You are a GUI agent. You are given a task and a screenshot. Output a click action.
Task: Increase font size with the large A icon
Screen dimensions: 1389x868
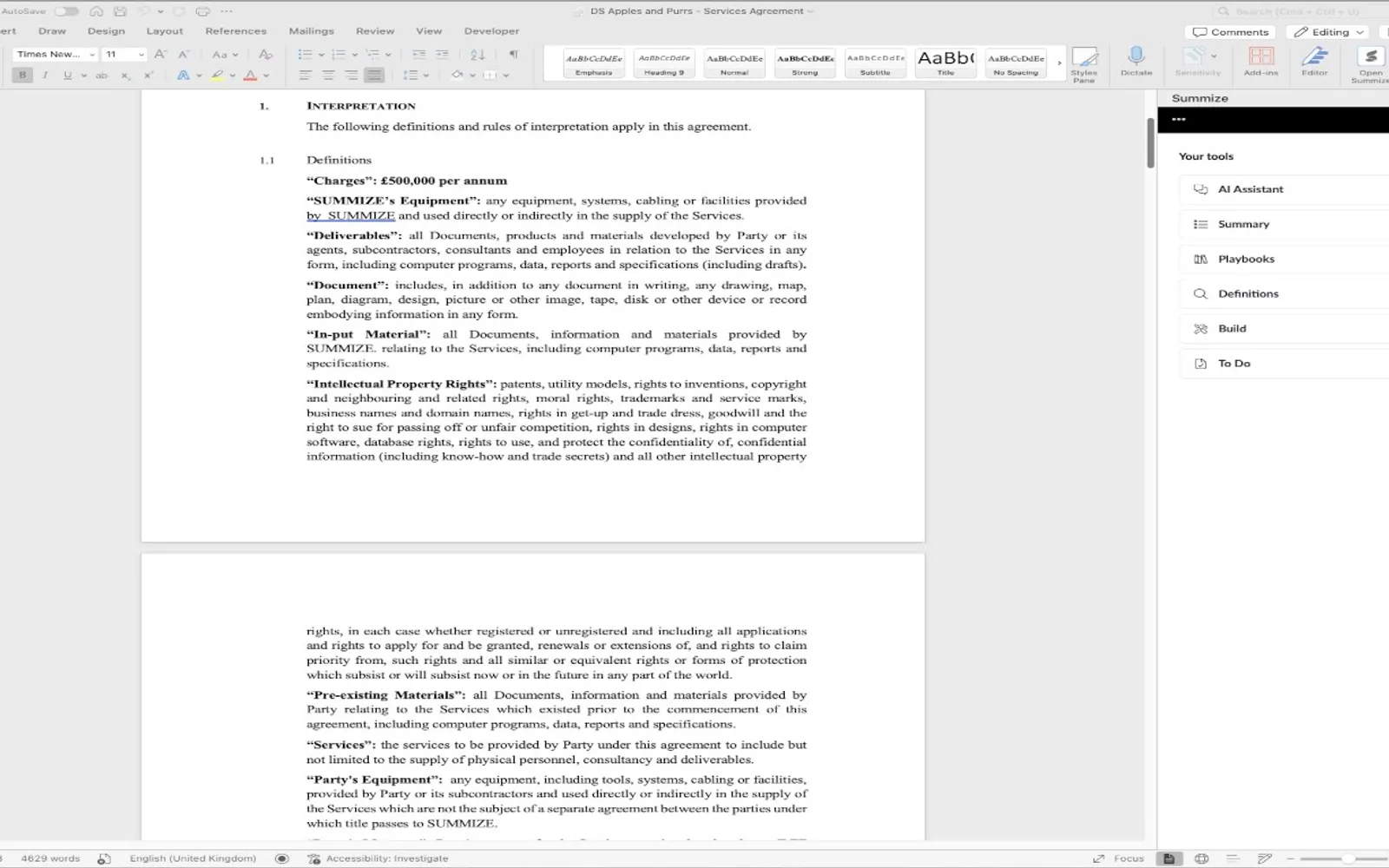160,54
